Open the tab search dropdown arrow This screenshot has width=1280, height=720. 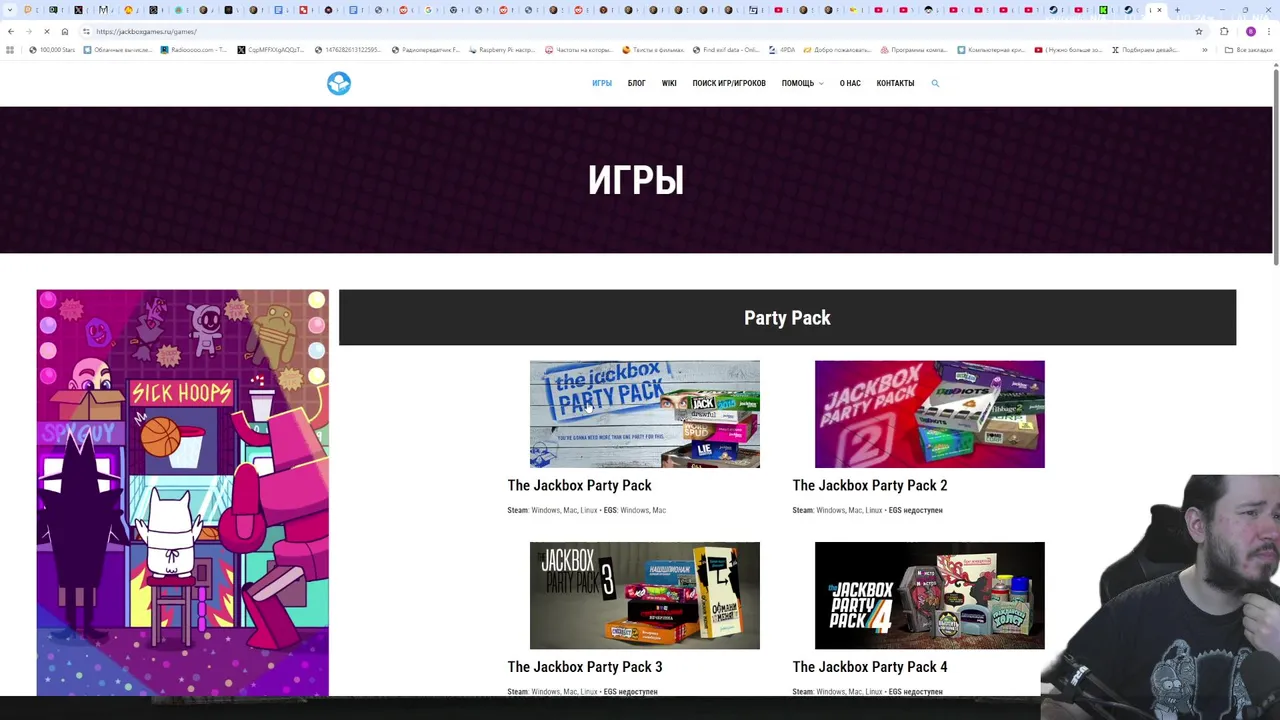(10, 10)
